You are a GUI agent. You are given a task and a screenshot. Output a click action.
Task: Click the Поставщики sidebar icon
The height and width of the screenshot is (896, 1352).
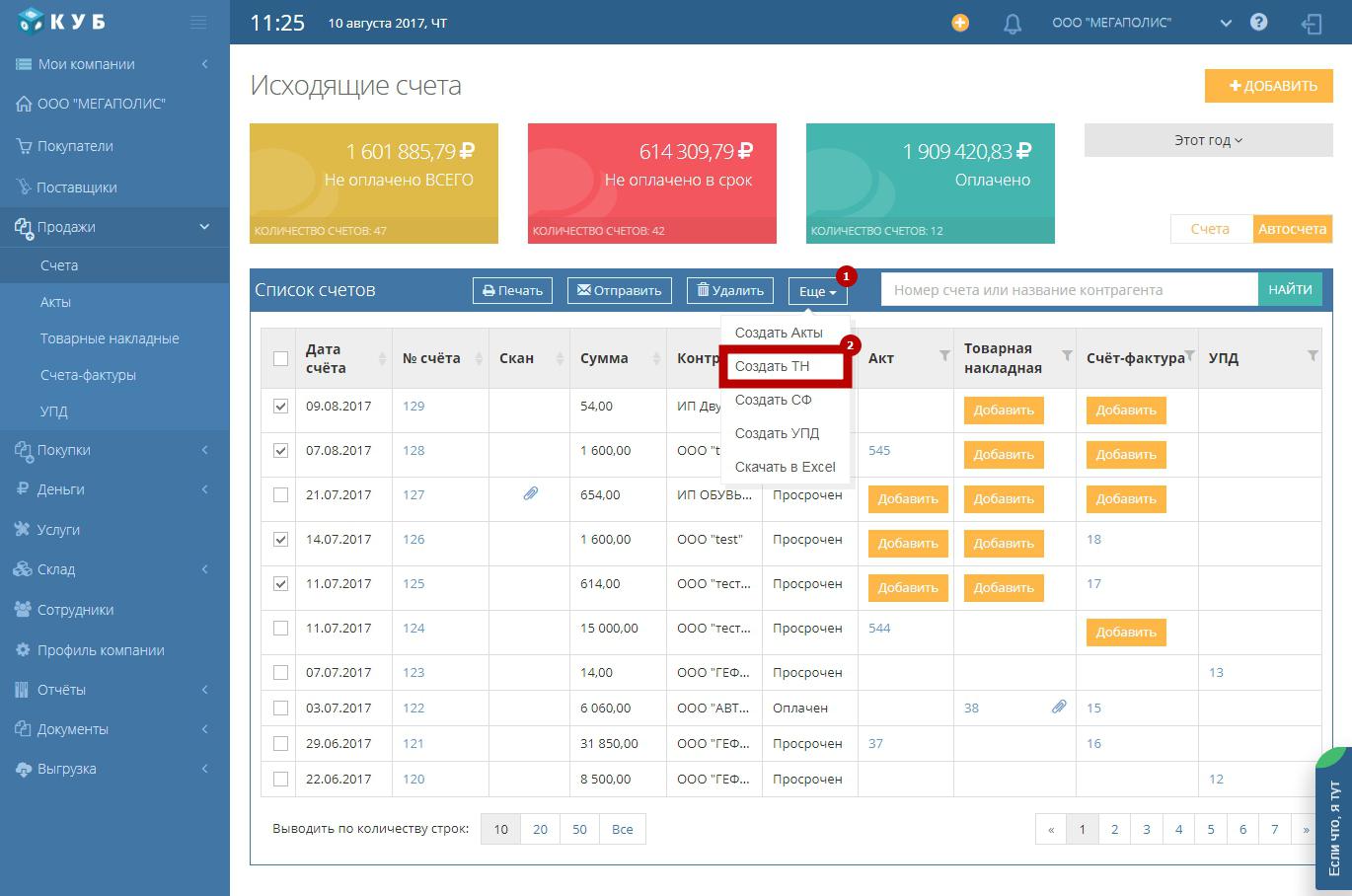coord(24,187)
